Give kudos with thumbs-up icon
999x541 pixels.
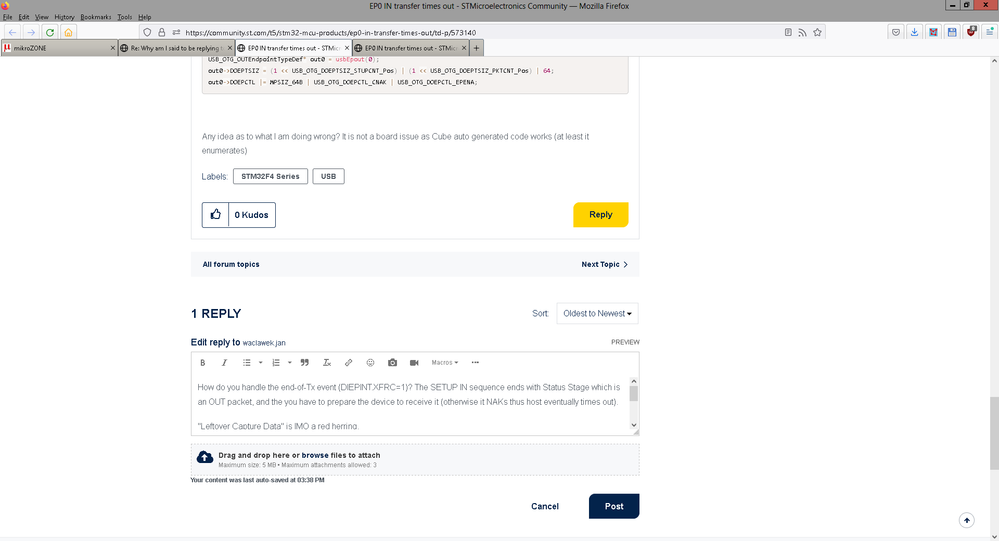click(x=215, y=215)
